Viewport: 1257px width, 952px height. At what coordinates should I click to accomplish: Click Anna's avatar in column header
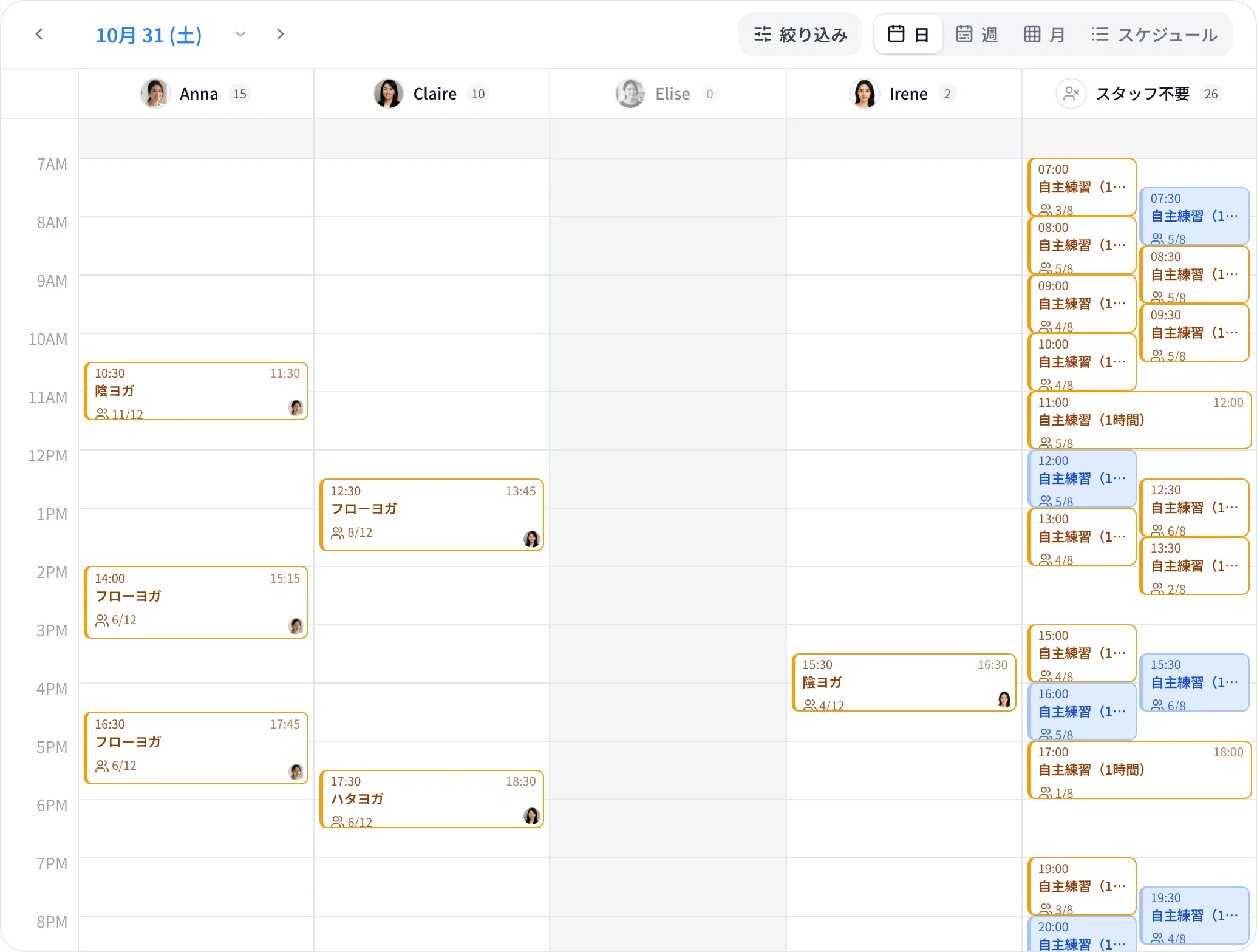pos(155,93)
